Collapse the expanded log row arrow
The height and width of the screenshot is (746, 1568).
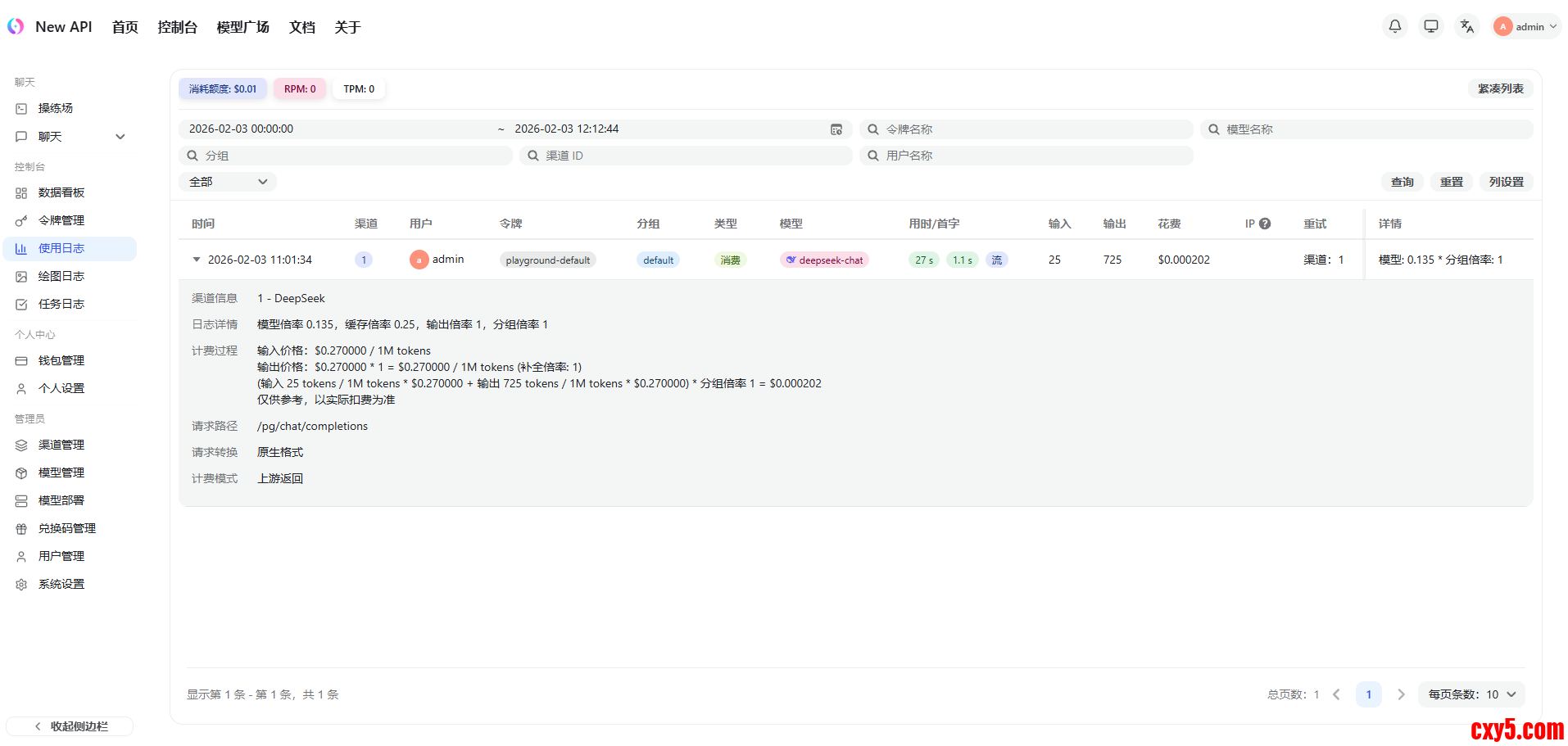pyautogui.click(x=197, y=260)
